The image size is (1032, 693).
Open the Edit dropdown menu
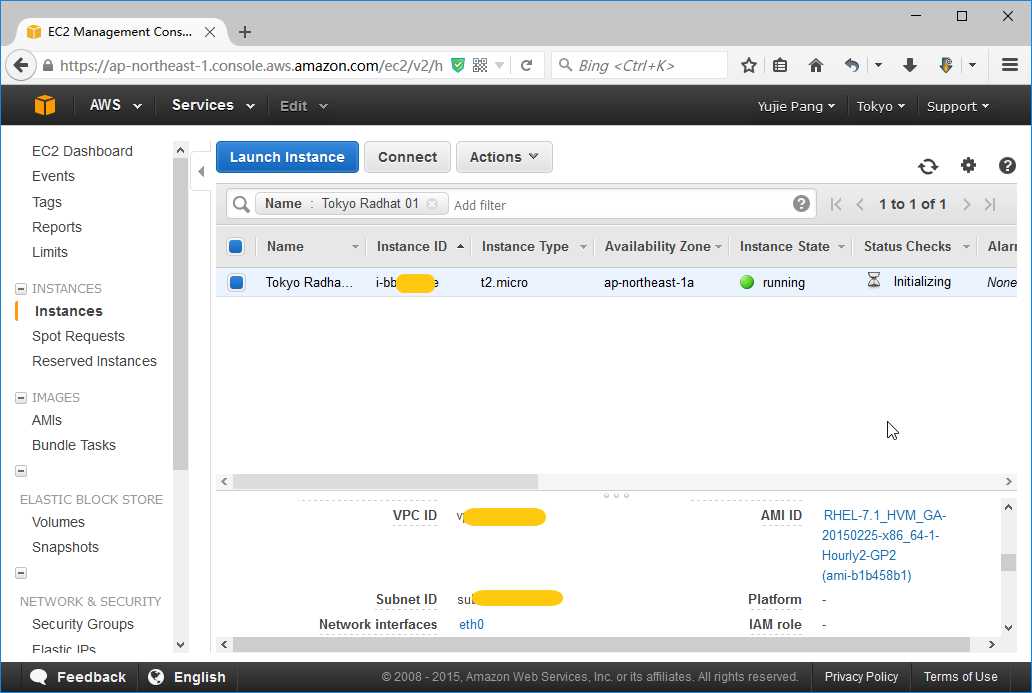click(303, 106)
